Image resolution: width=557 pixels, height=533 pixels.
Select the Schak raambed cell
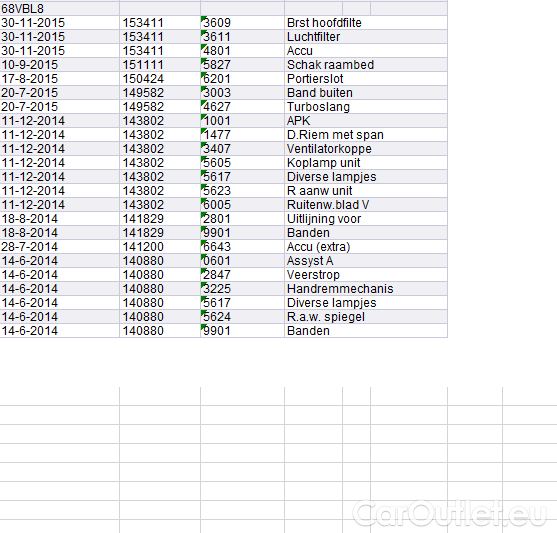click(366, 65)
